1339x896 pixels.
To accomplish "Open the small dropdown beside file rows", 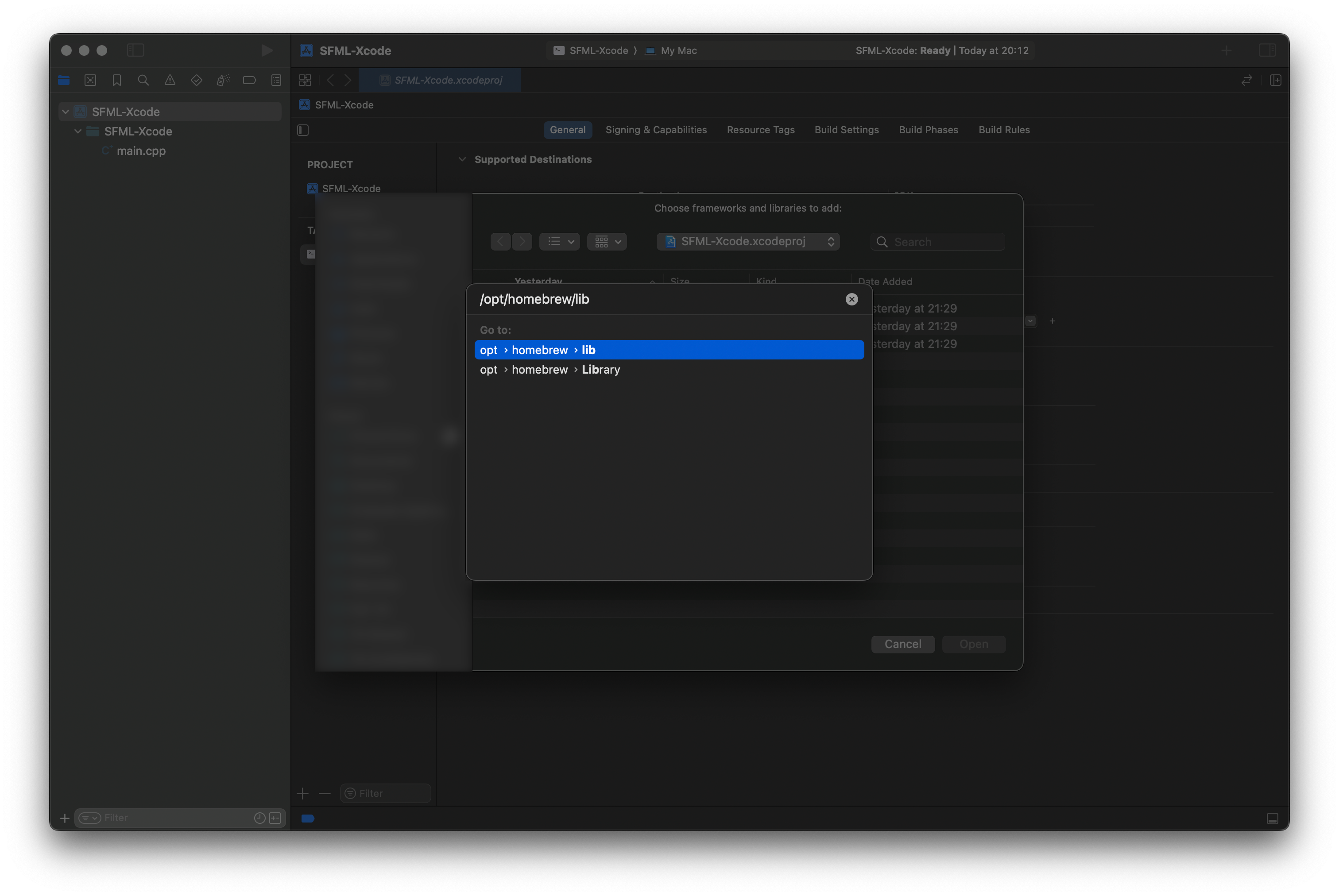I will (1030, 321).
